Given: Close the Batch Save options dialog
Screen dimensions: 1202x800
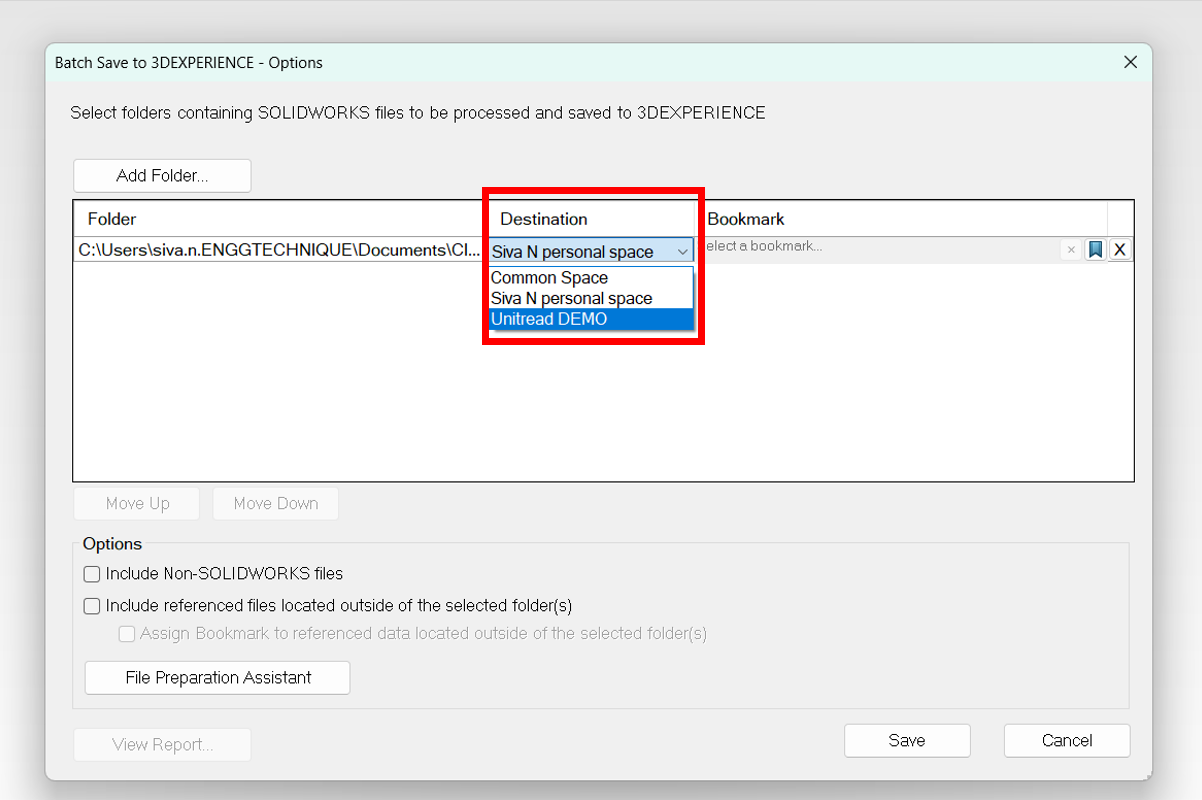Looking at the screenshot, I should [1130, 62].
